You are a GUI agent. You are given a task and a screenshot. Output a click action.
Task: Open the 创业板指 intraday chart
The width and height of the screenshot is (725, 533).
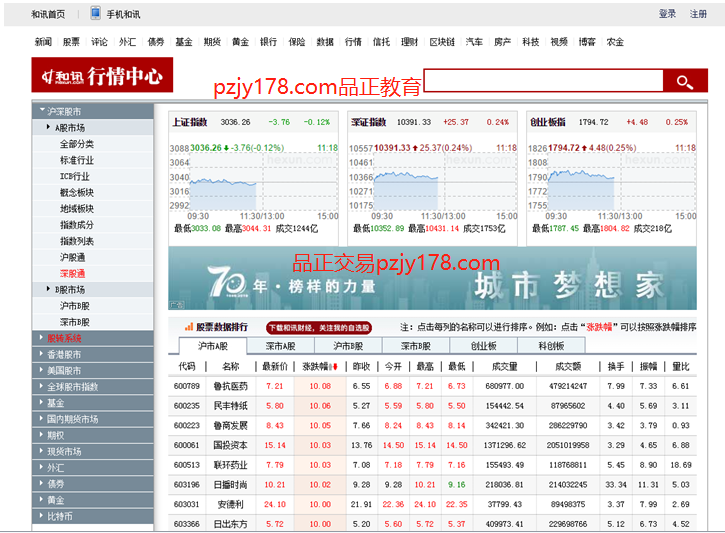click(x=611, y=183)
